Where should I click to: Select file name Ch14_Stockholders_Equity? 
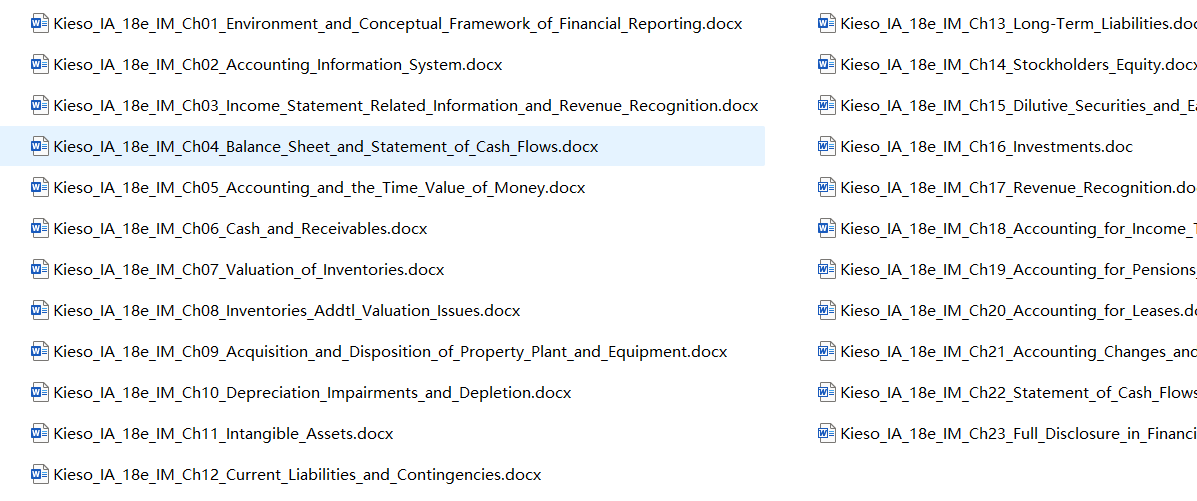coord(1018,66)
